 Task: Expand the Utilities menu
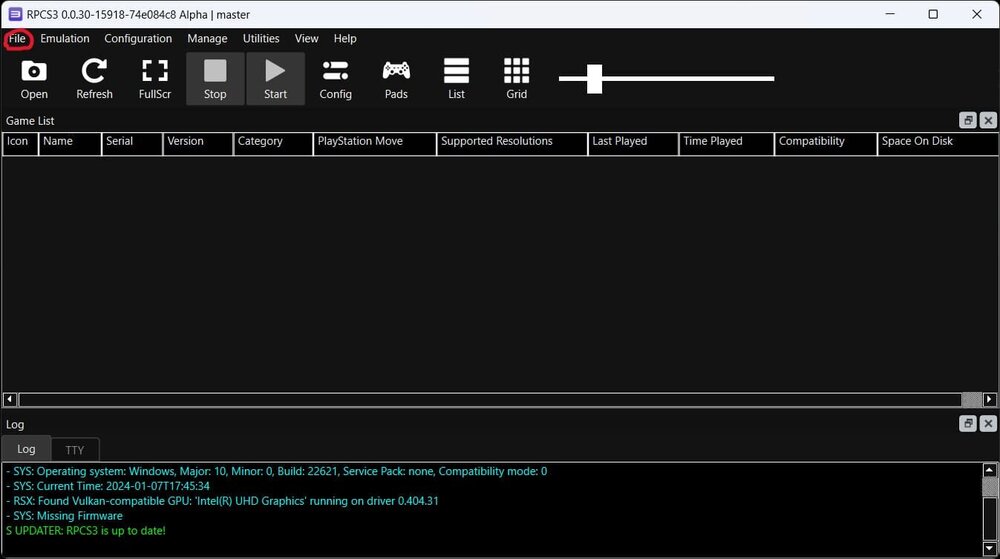261,39
